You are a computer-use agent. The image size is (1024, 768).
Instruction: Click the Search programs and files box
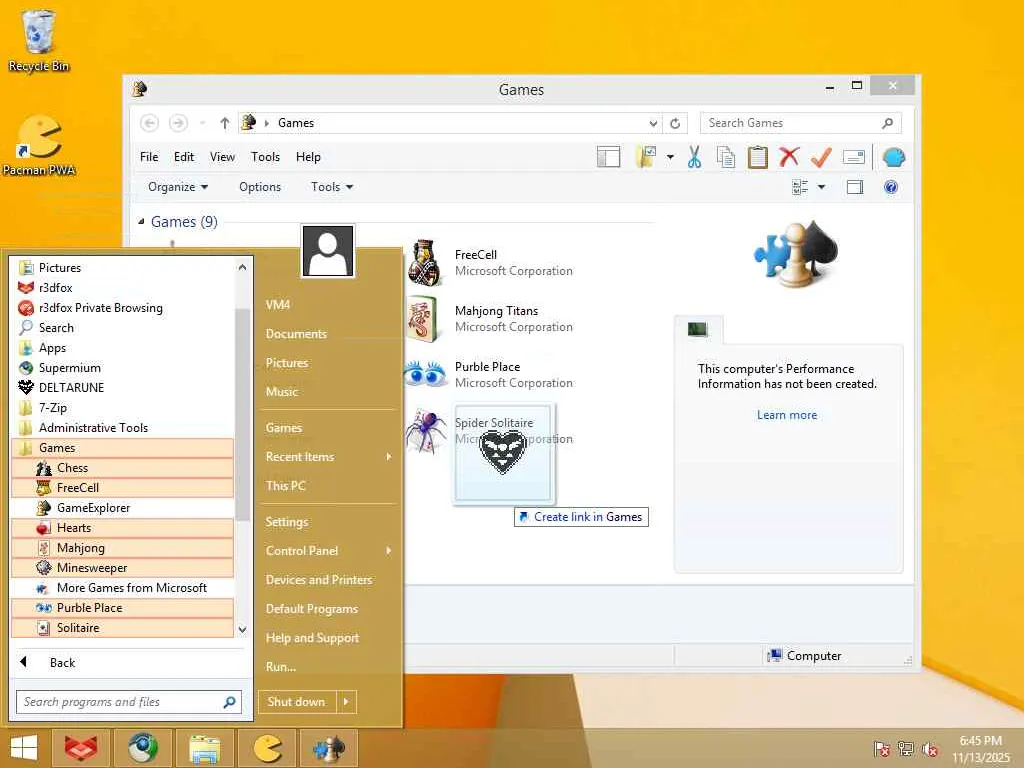pos(129,701)
